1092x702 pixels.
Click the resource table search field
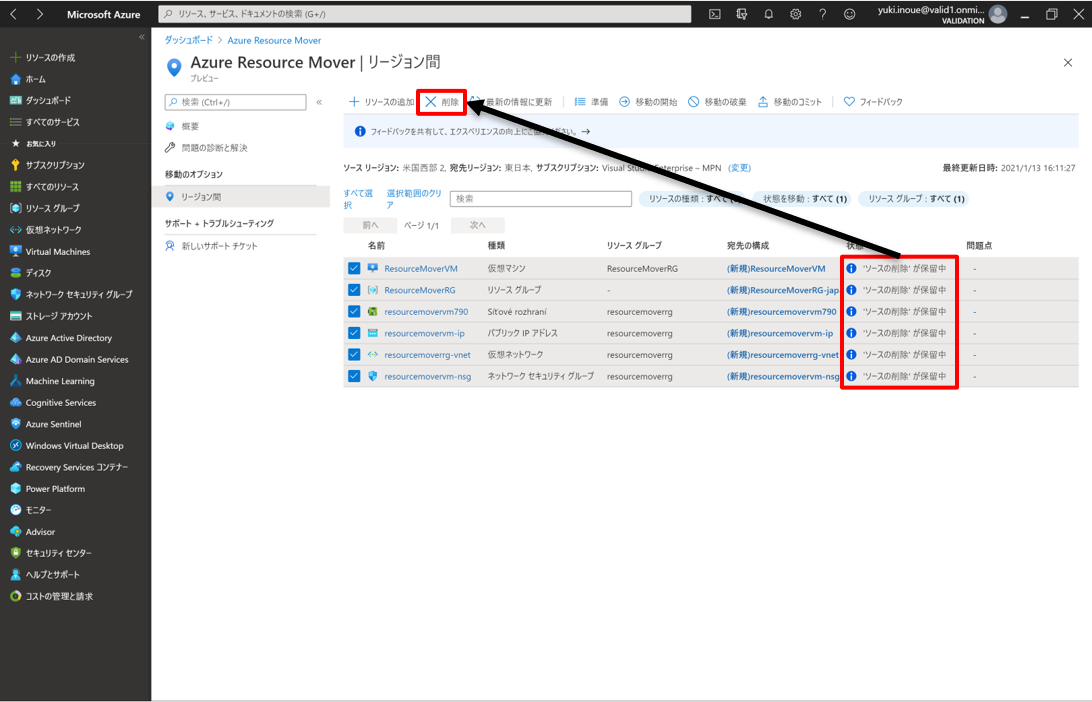(540, 198)
